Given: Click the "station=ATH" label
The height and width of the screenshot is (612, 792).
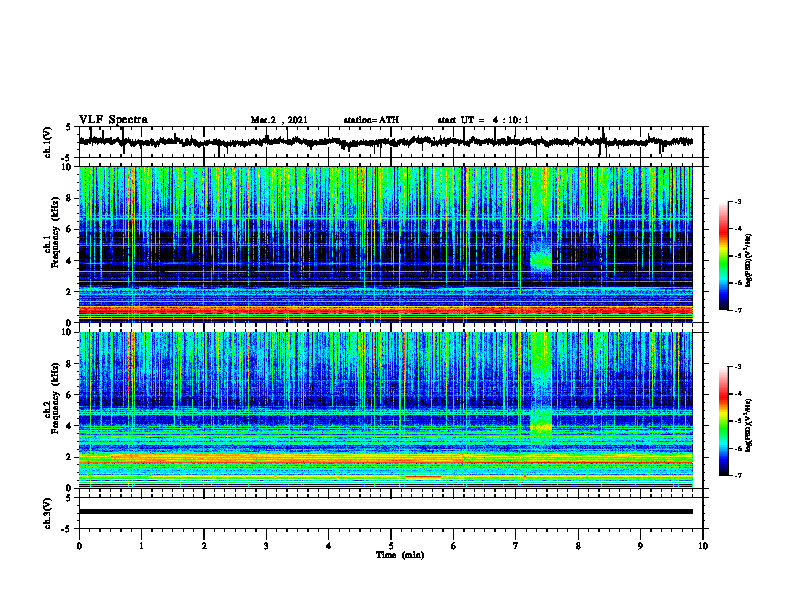Looking at the screenshot, I should point(371,120).
